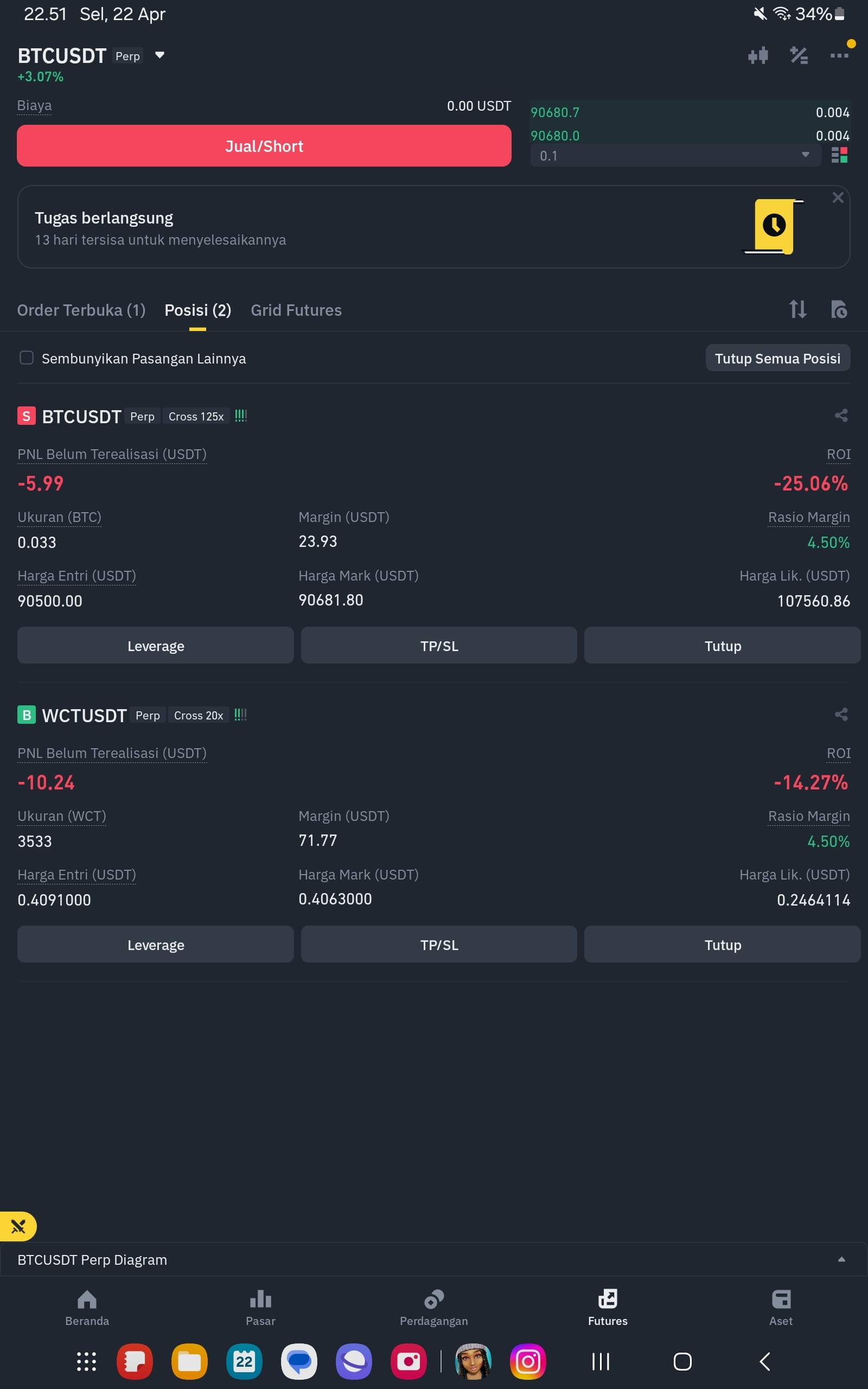Select the 90680.0 order book price
Image resolution: width=868 pixels, height=1389 pixels.
(x=554, y=136)
